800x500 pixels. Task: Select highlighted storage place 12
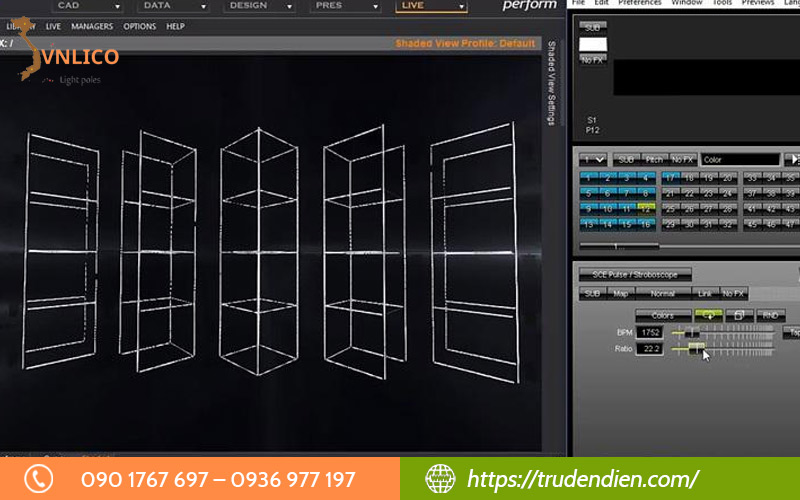pos(646,209)
